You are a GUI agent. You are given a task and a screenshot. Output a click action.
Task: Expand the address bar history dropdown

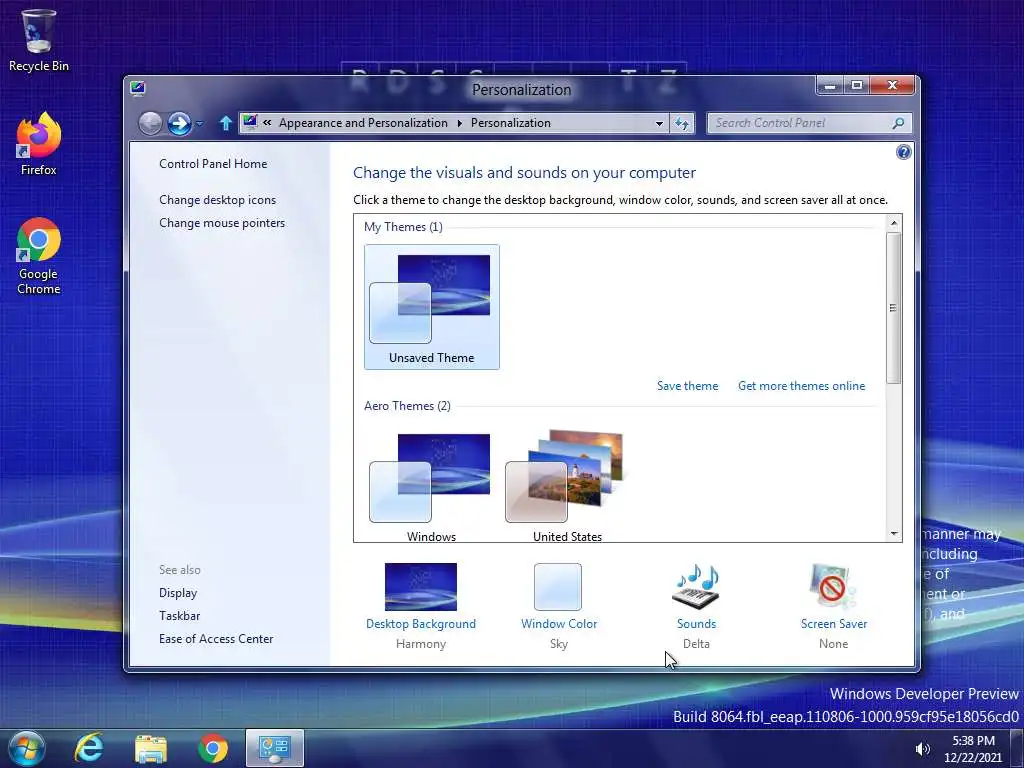point(660,123)
